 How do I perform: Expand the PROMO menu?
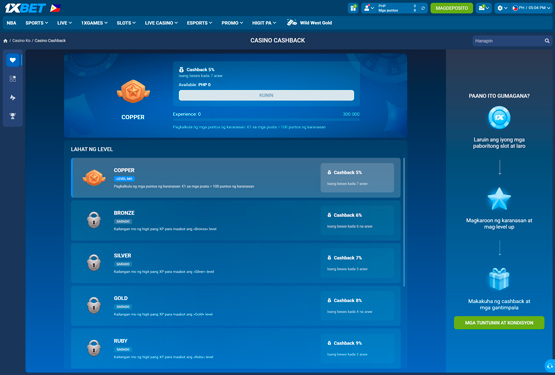232,23
